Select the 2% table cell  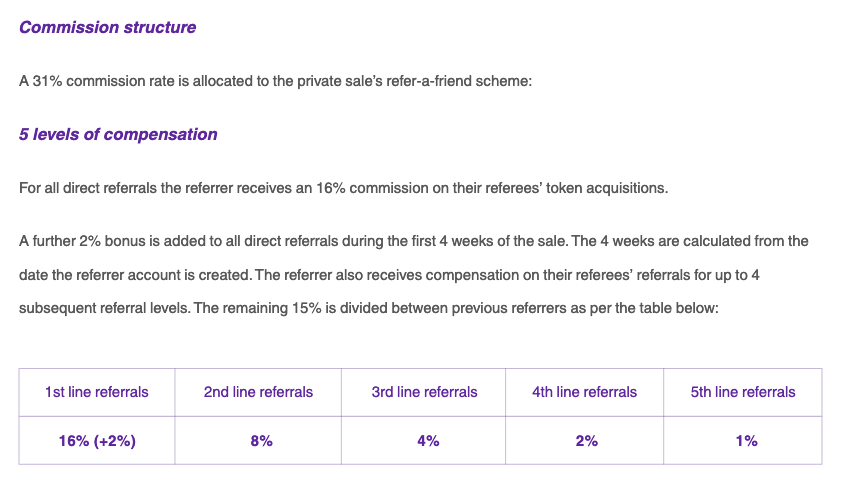click(x=584, y=440)
